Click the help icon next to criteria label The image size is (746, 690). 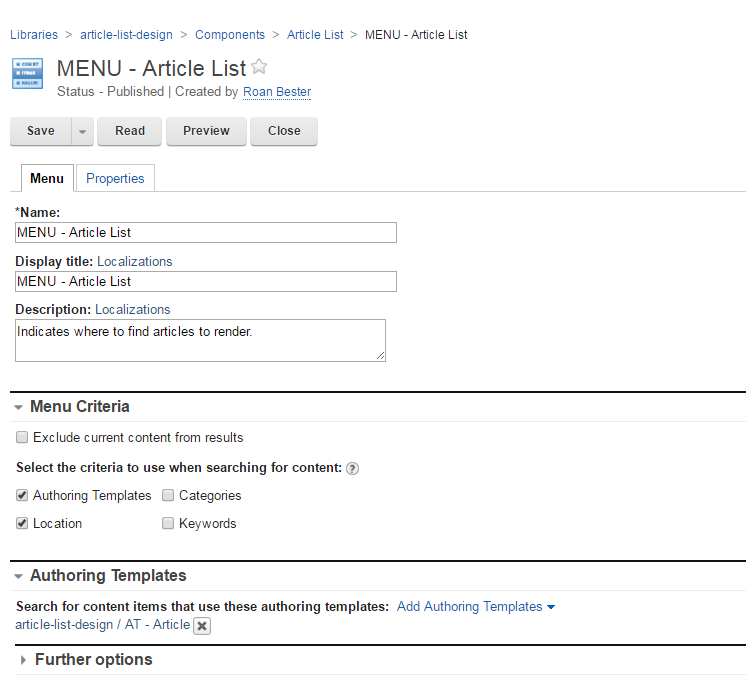pyautogui.click(x=352, y=468)
